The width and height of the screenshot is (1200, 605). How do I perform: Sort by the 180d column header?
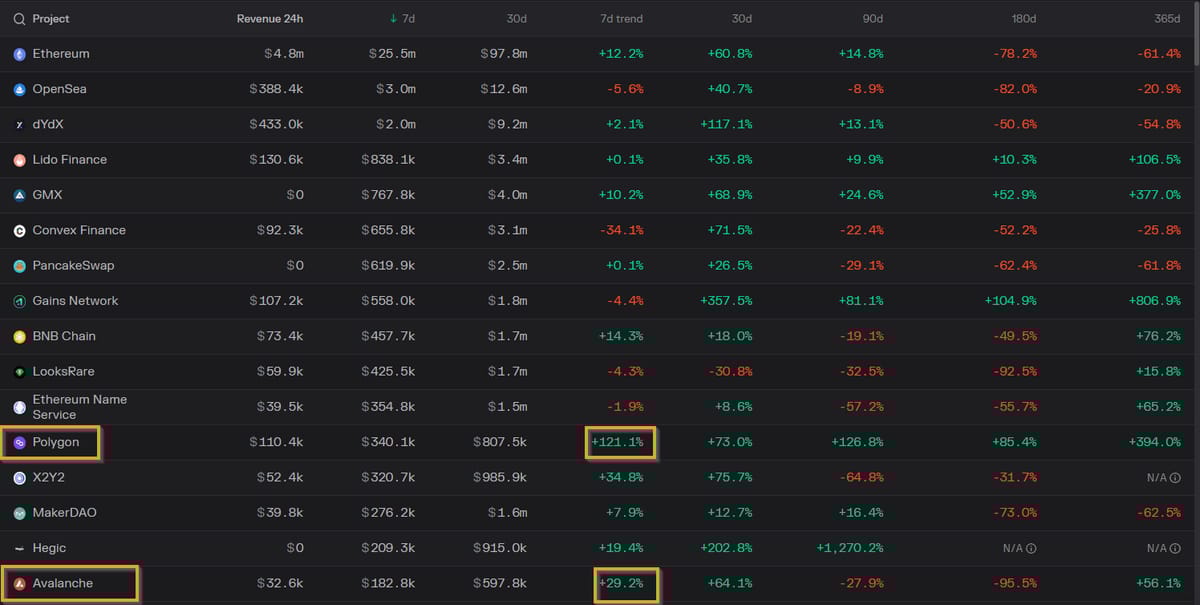[1022, 19]
